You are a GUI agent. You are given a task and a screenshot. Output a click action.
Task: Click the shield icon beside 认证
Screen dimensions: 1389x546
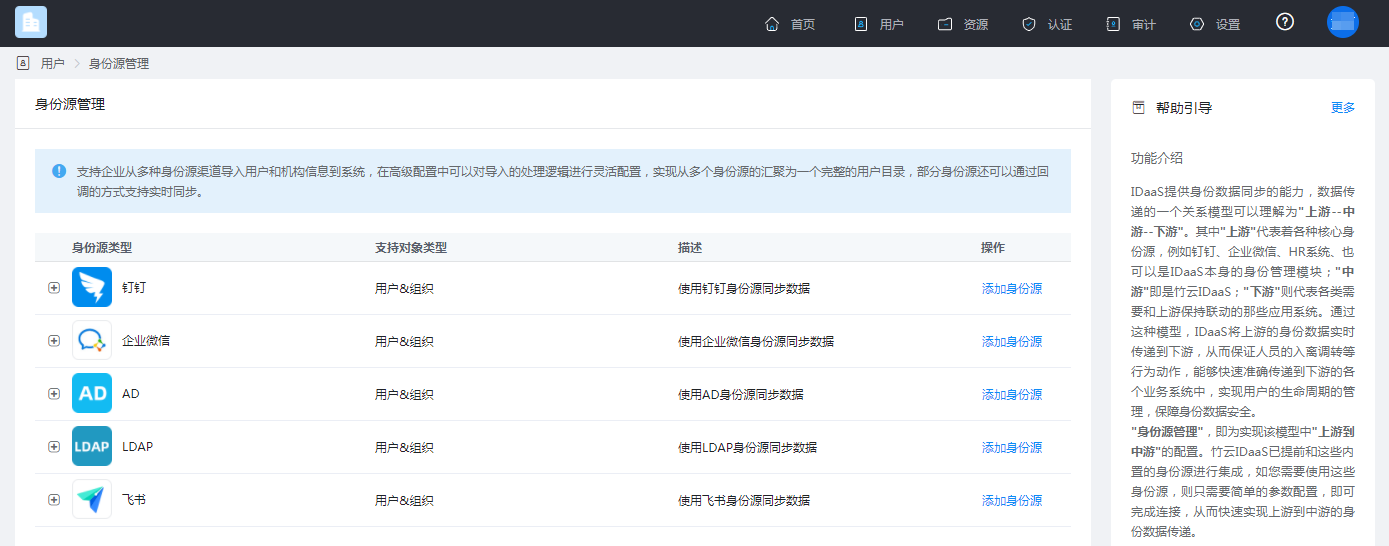point(1029,24)
